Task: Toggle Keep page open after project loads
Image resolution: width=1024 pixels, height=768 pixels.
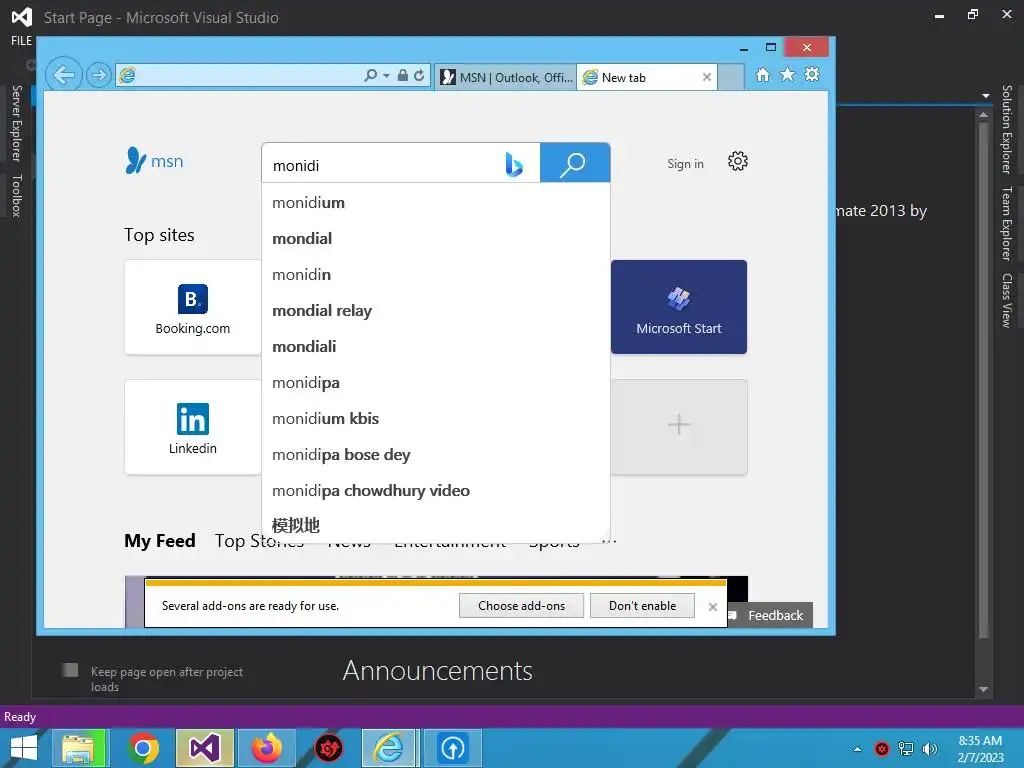Action: (70, 669)
